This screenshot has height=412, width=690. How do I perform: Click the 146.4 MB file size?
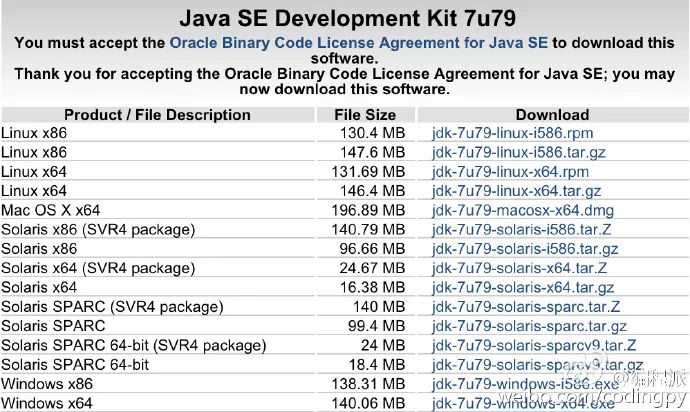(372, 191)
